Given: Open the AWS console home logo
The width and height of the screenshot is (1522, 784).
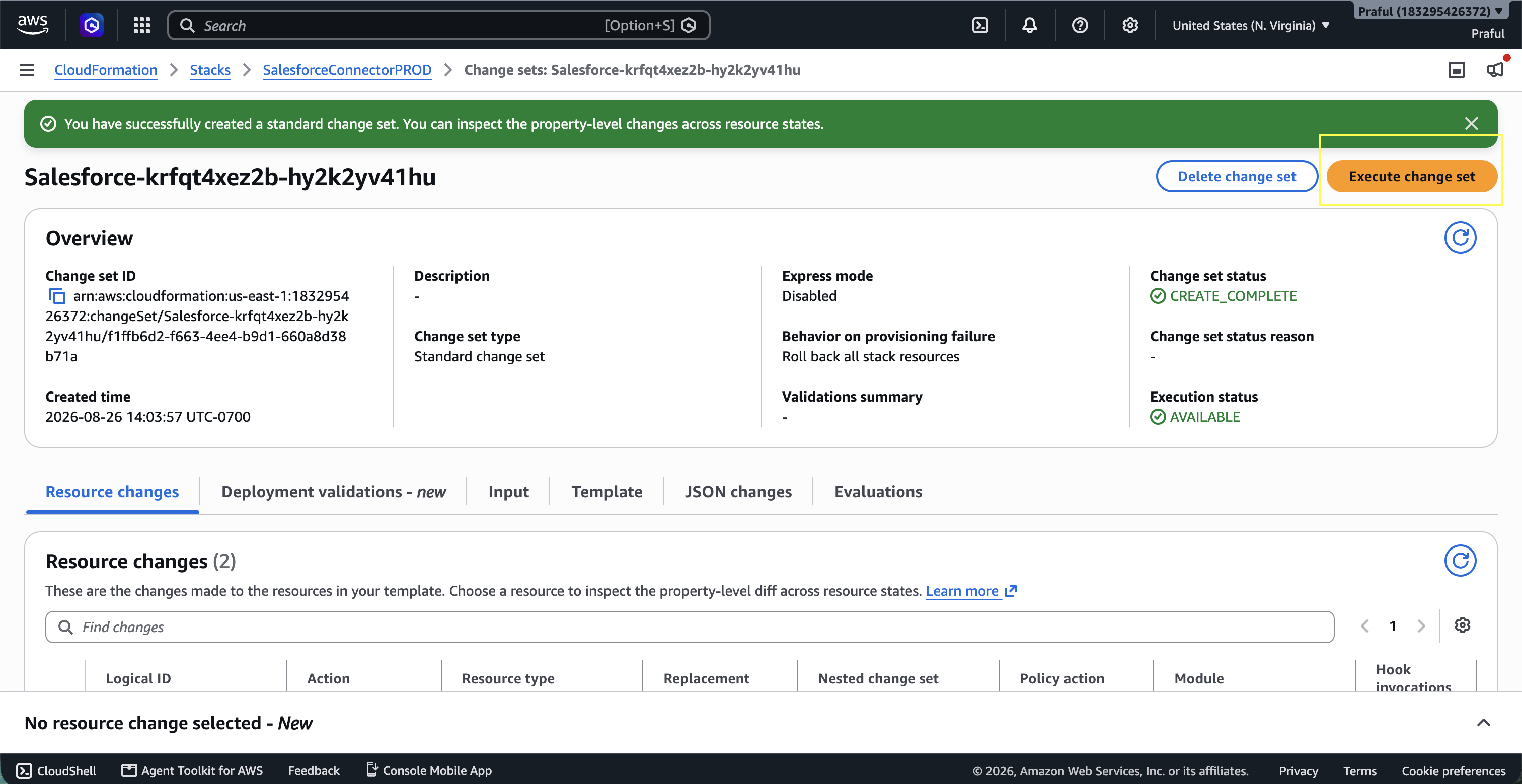Looking at the screenshot, I should (33, 25).
